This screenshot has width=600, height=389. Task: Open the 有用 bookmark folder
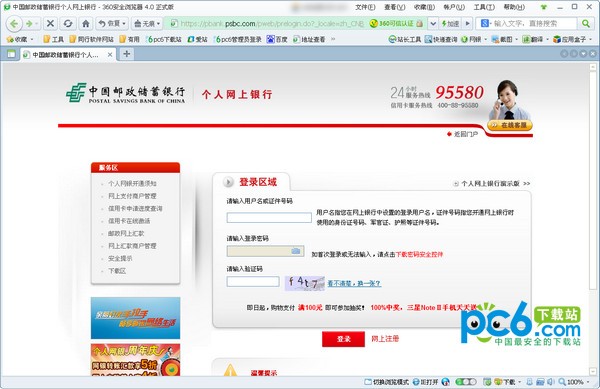click(129, 39)
